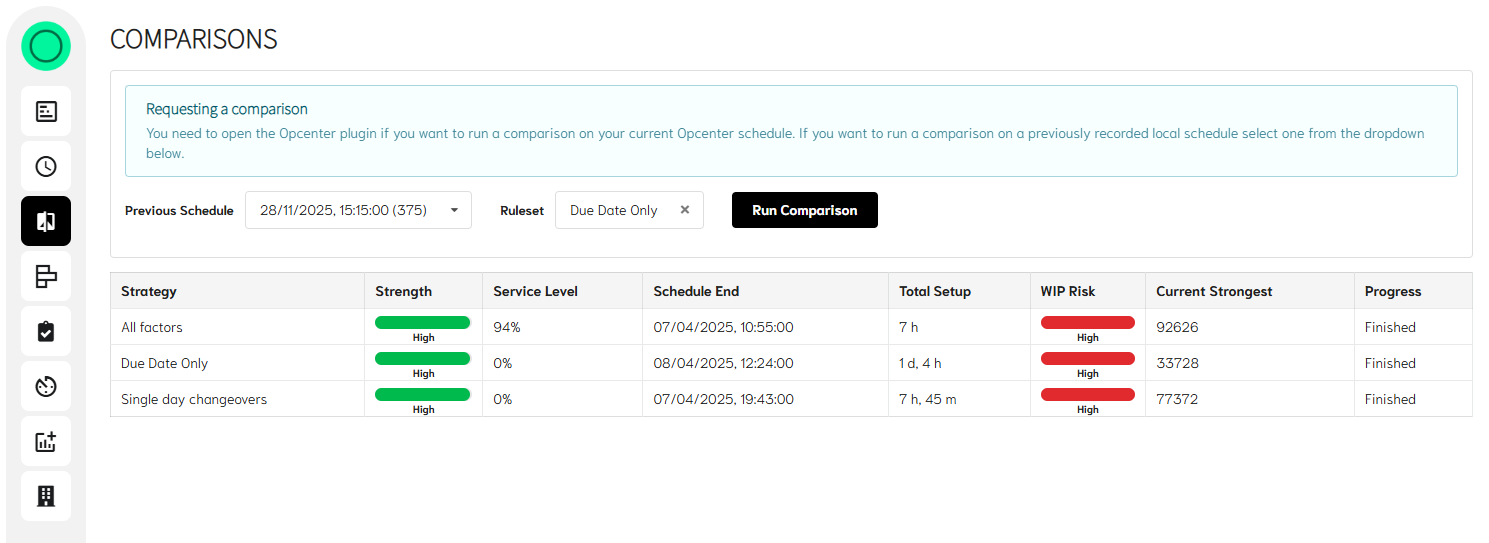
Task: Select the Single day changeovers strategy
Action: [x=194, y=399]
